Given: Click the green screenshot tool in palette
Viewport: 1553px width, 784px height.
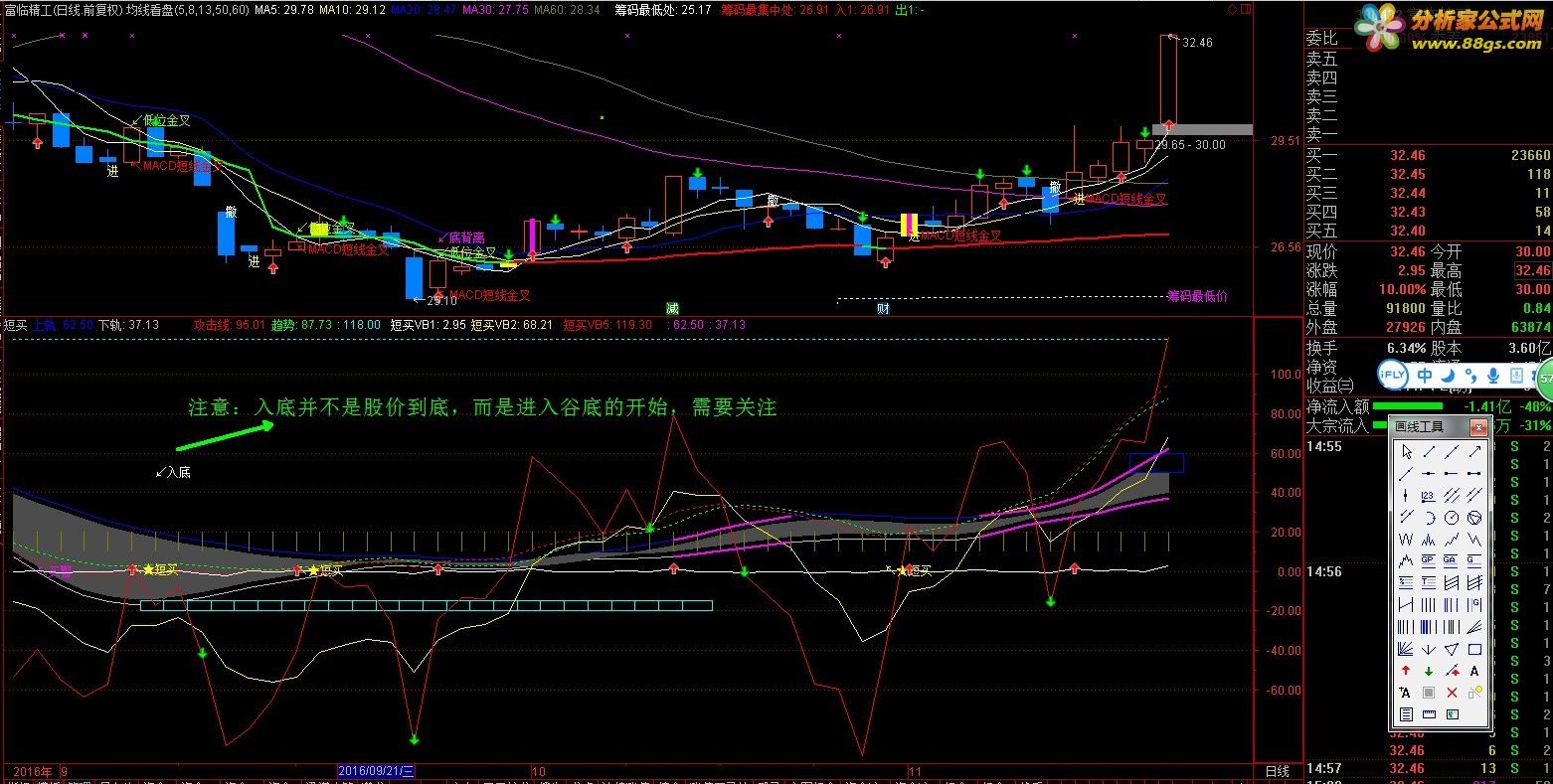Looking at the screenshot, I should coord(1451,714).
